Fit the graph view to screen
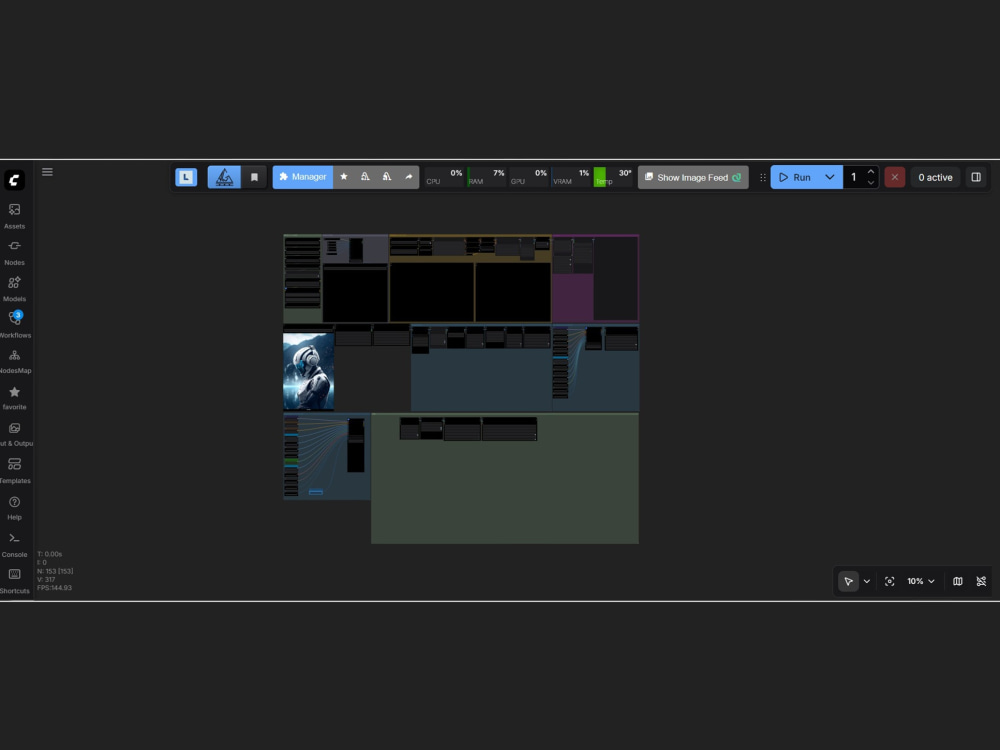The height and width of the screenshot is (750, 1000). tap(890, 581)
